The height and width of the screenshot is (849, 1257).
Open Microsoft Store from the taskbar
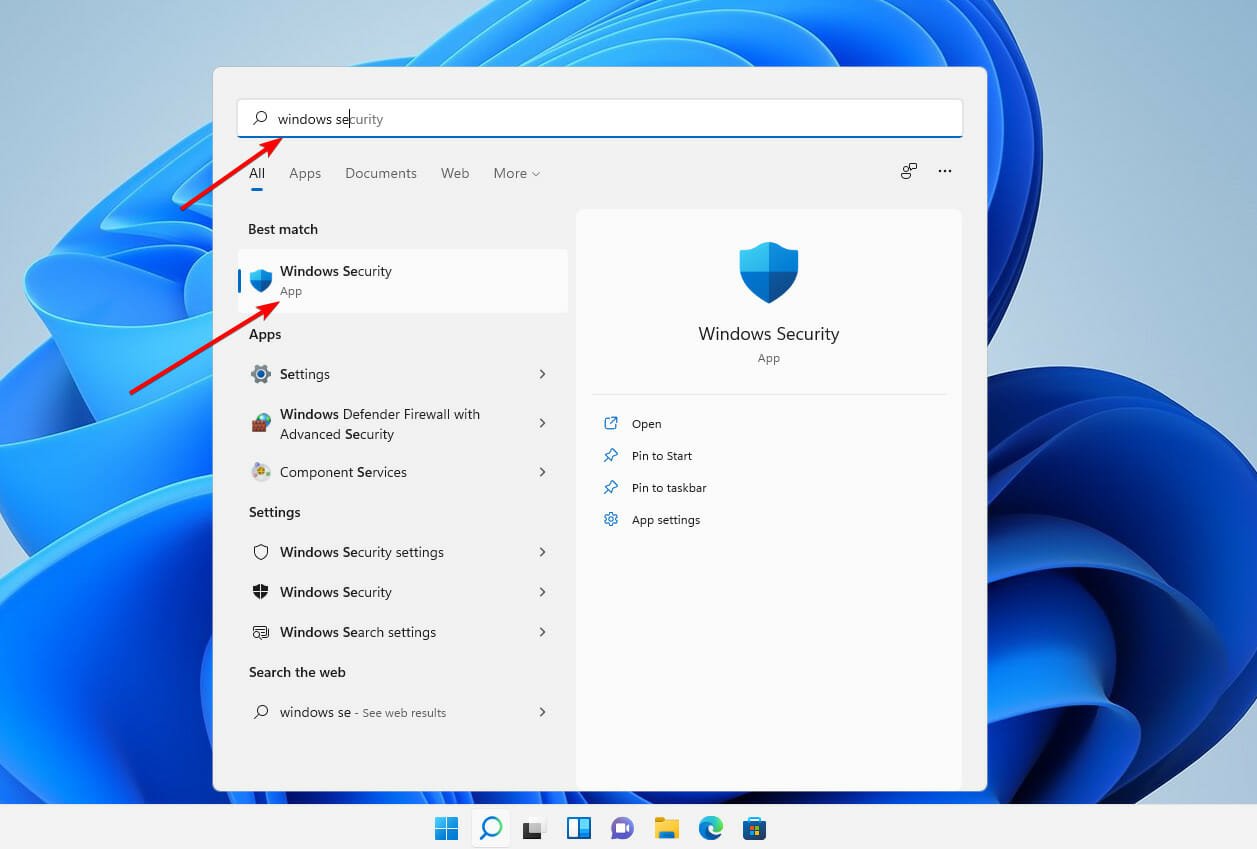click(x=753, y=828)
